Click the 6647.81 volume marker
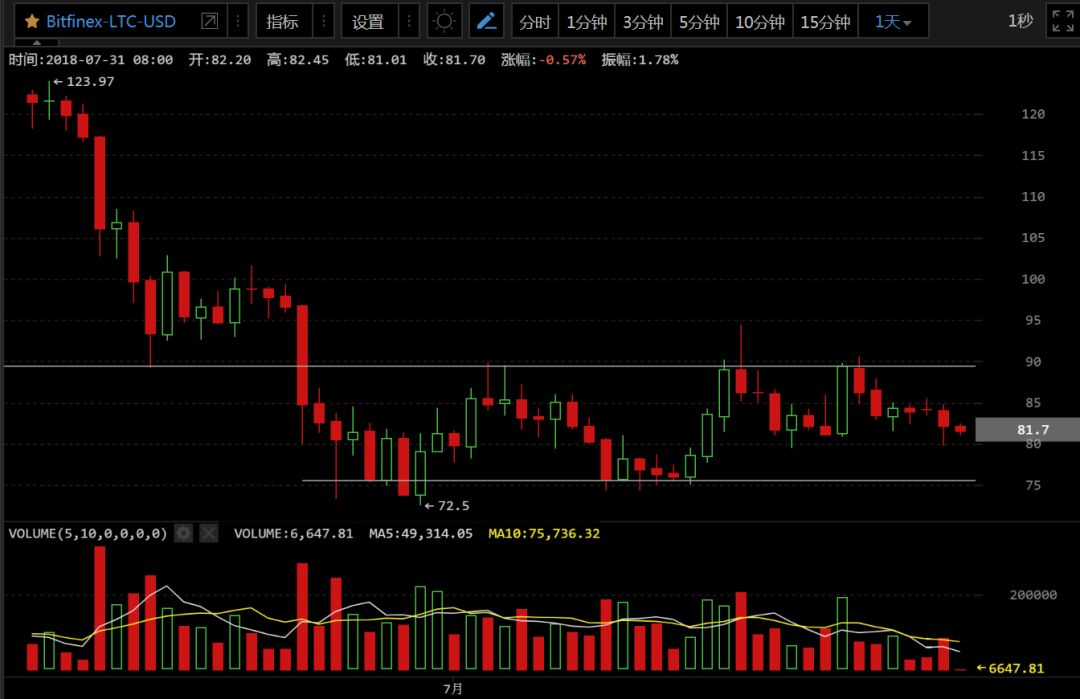 coord(1010,668)
